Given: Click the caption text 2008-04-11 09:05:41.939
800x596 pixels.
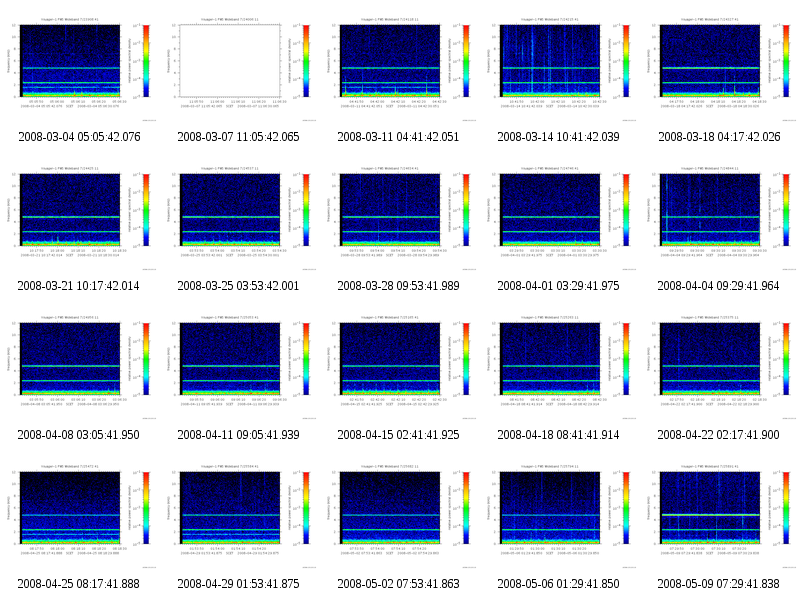Looking at the screenshot, I should tap(238, 435).
